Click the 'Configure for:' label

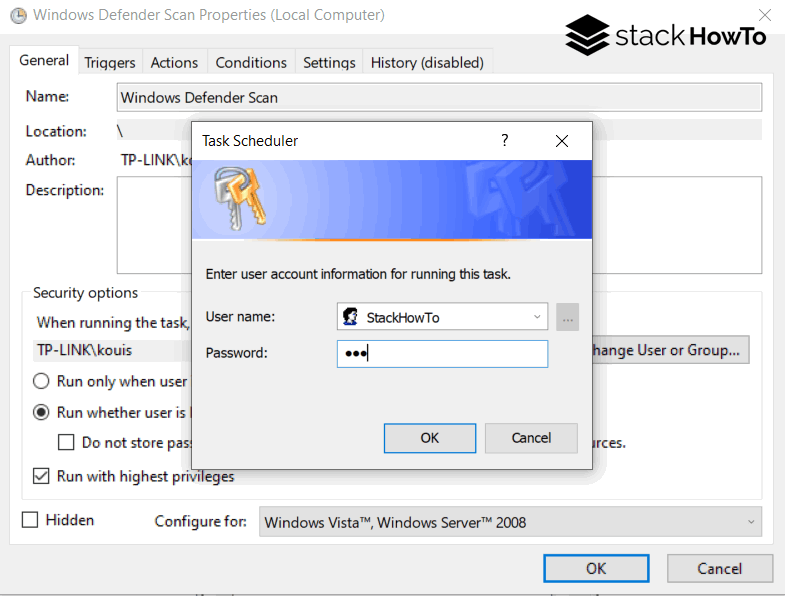(201, 521)
